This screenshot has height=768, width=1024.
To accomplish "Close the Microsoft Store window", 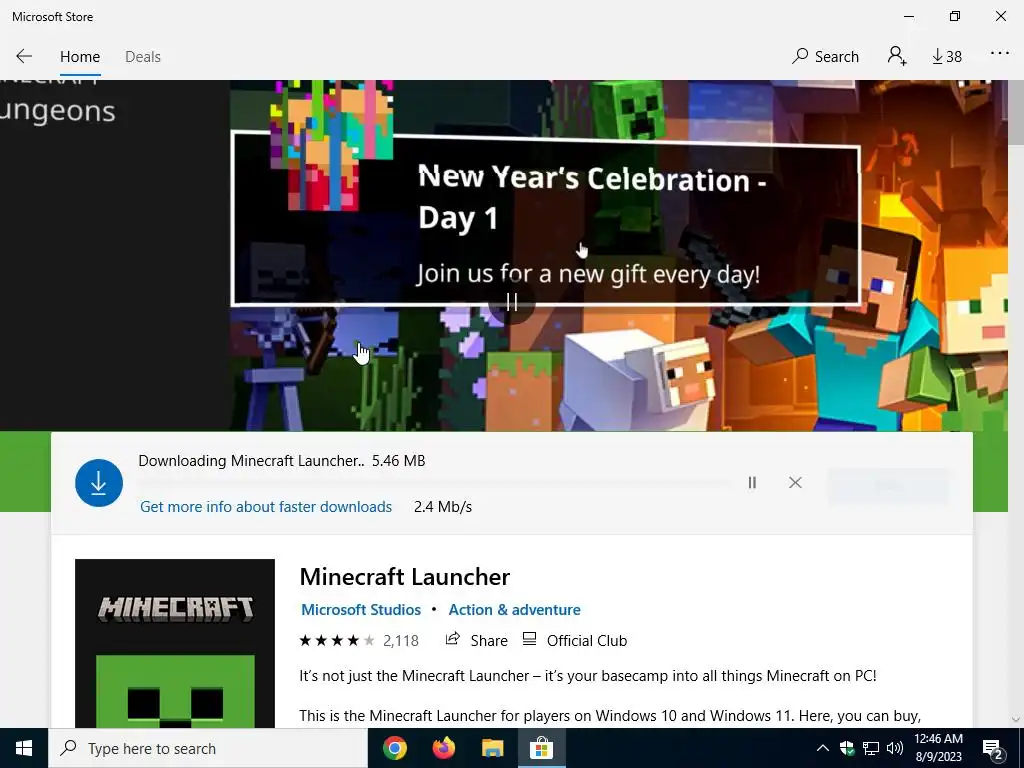I will (x=1000, y=16).
